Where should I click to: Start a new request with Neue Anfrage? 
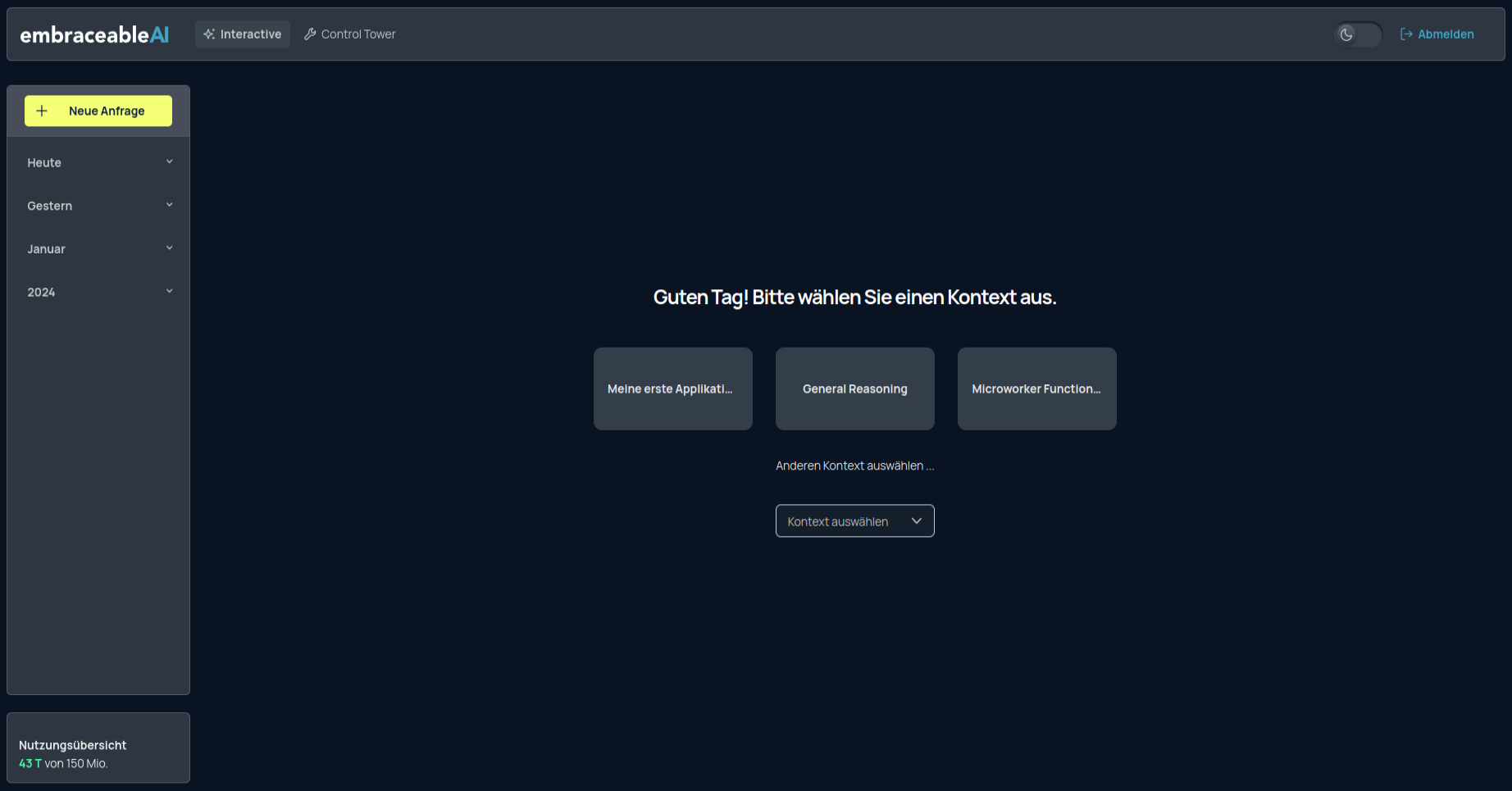(x=98, y=111)
